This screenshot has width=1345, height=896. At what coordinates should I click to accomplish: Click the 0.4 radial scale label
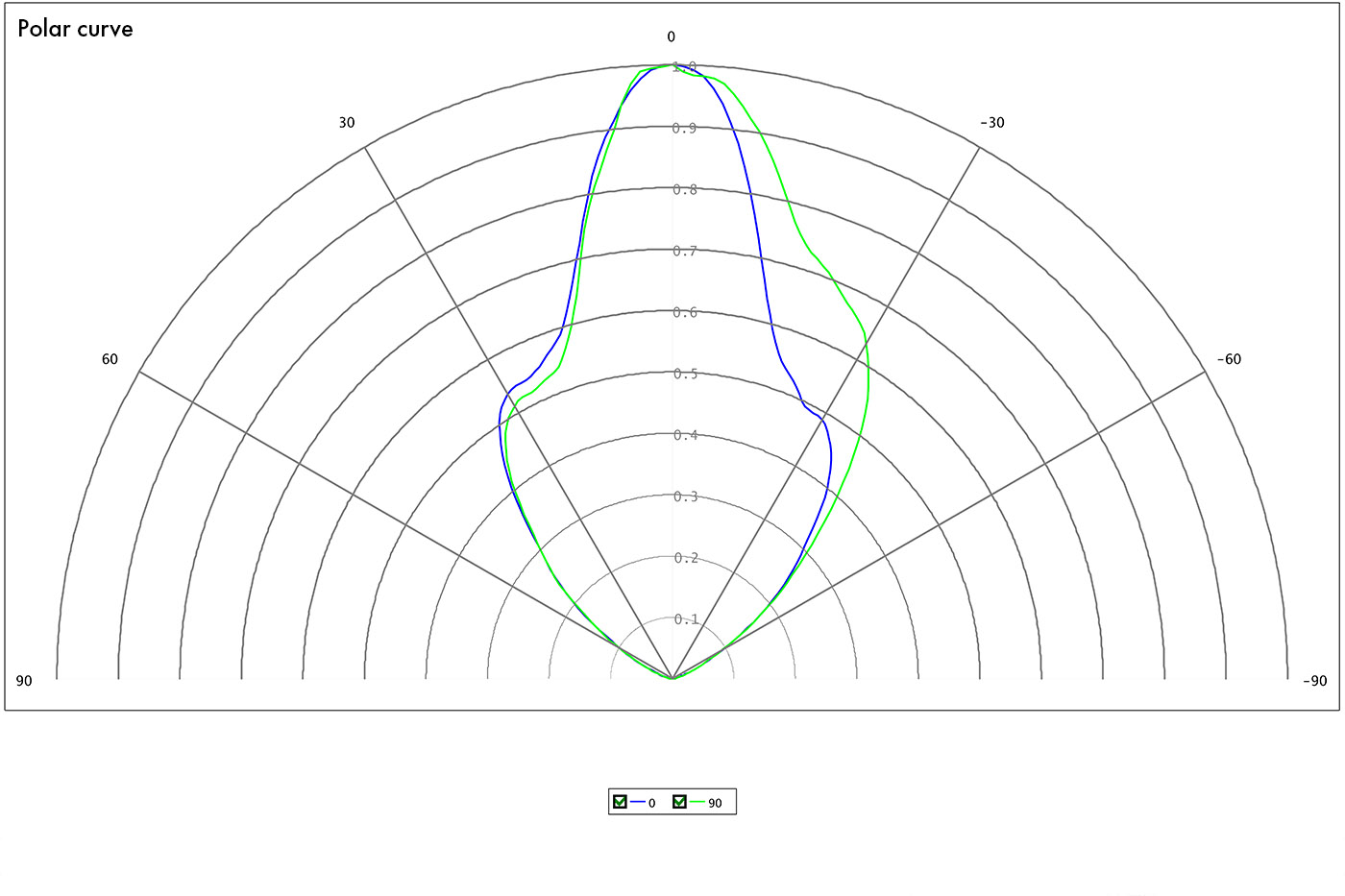coord(685,435)
